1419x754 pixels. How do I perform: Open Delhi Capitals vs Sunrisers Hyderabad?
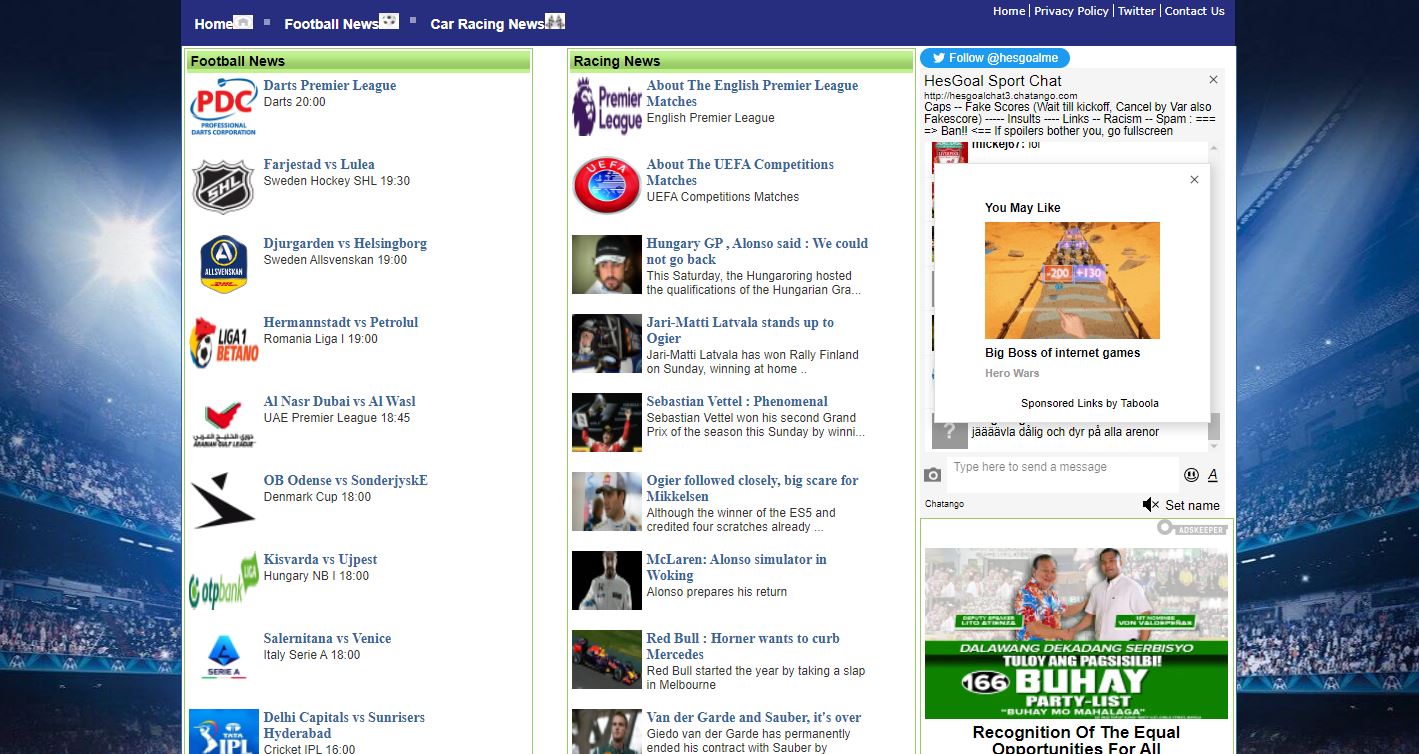tap(344, 726)
